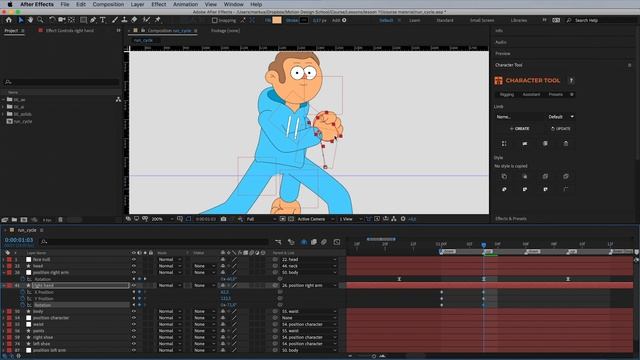The image size is (640, 360).
Task: Click the limb Name input field
Action: click(x=519, y=117)
